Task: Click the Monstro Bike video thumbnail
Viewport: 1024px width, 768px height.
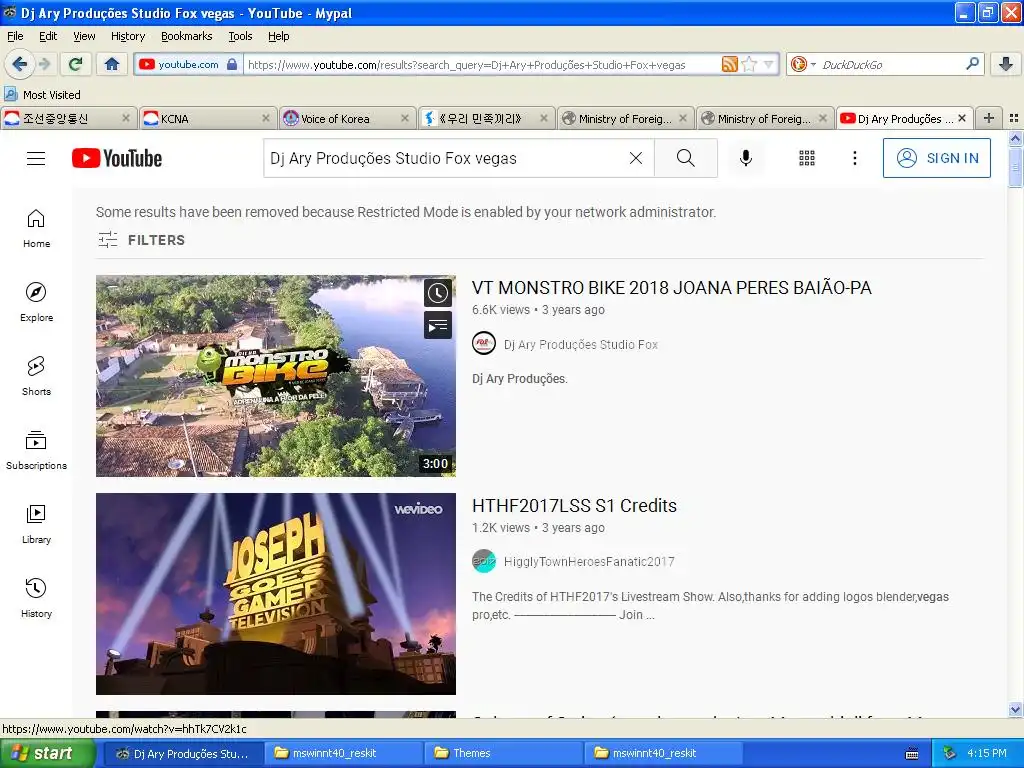Action: coord(276,376)
